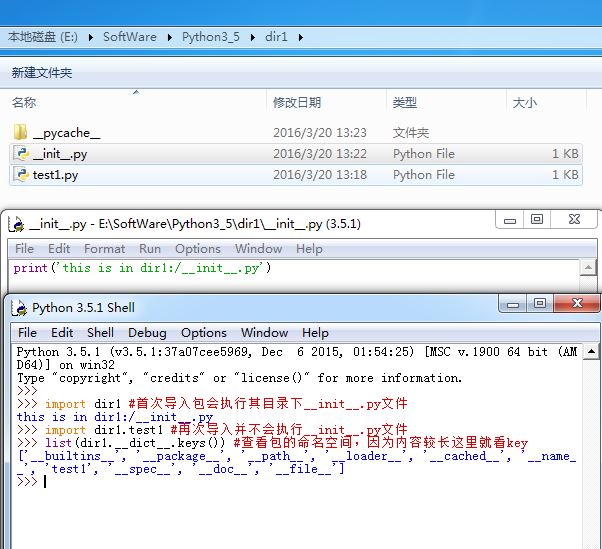Expand the arrow after 本地磁盘 (E:) in address bar

point(91,37)
